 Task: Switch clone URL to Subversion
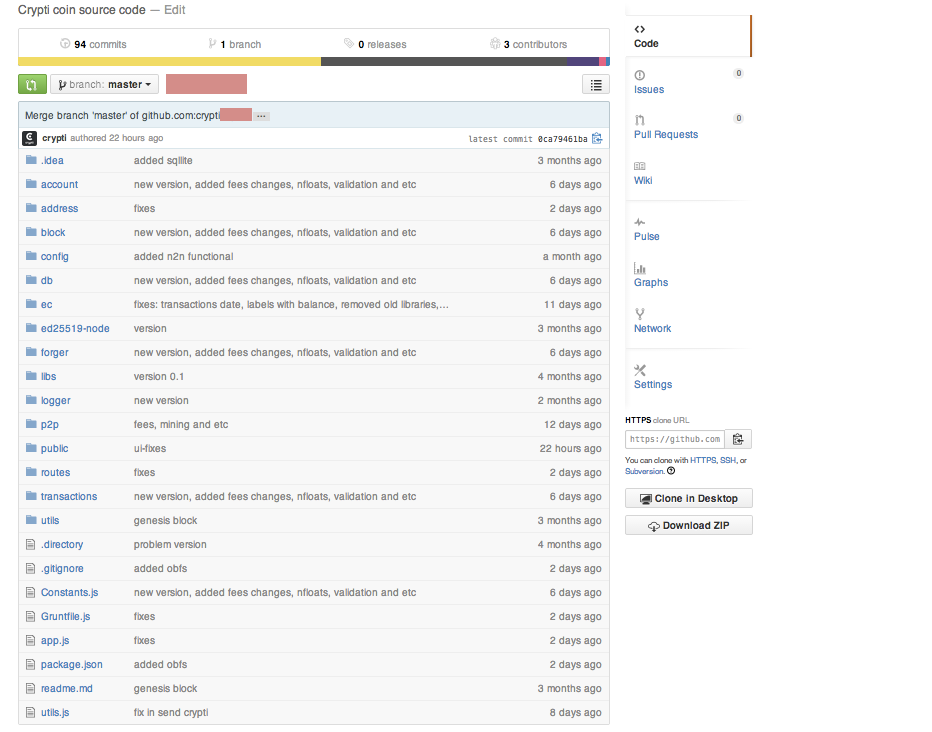644,471
